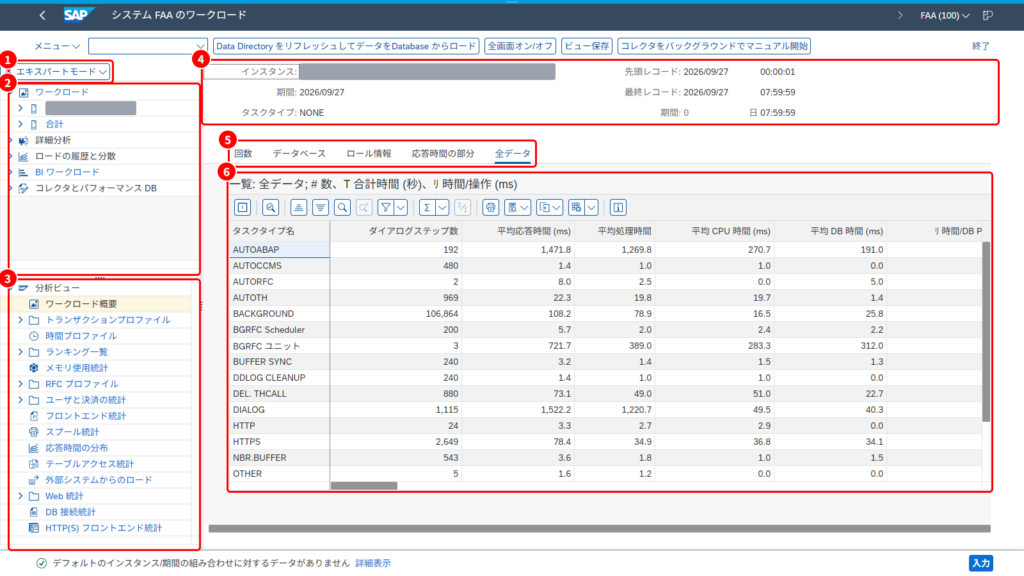This screenshot has width=1024, height=576.
Task: Click the chart icon beside 応答時間の分布
Action: [x=34, y=448]
